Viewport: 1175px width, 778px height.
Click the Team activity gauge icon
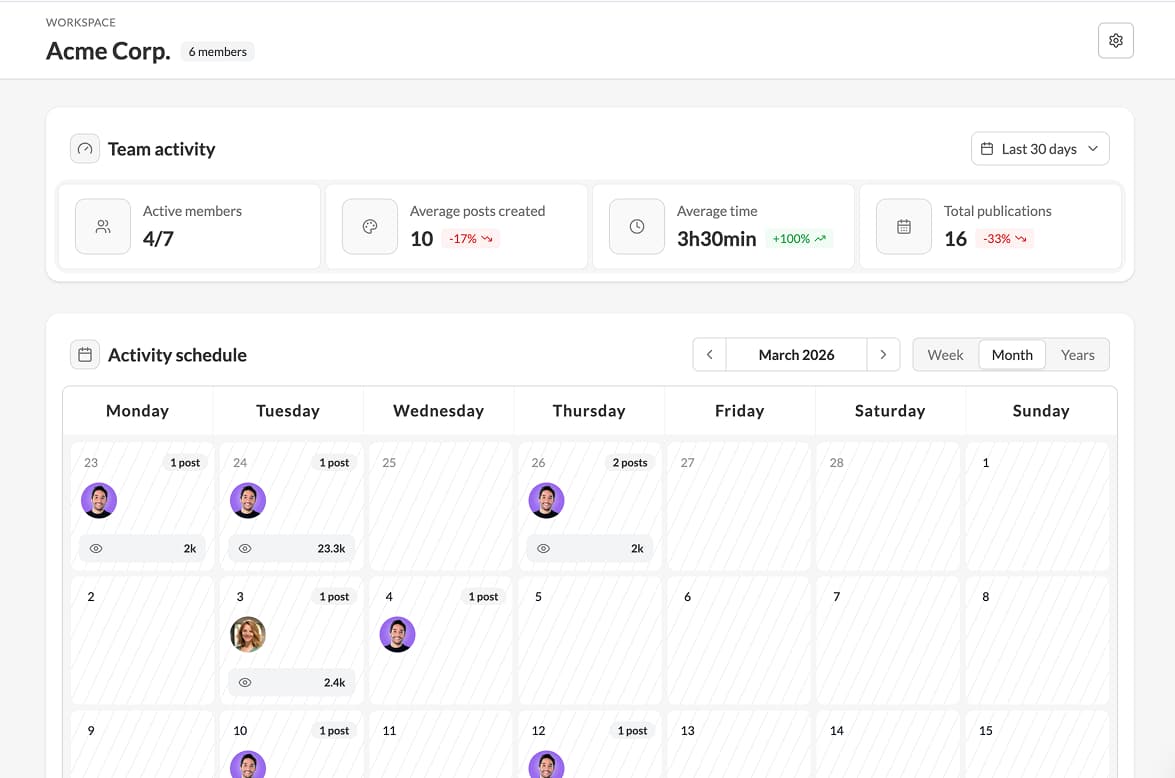tap(85, 148)
